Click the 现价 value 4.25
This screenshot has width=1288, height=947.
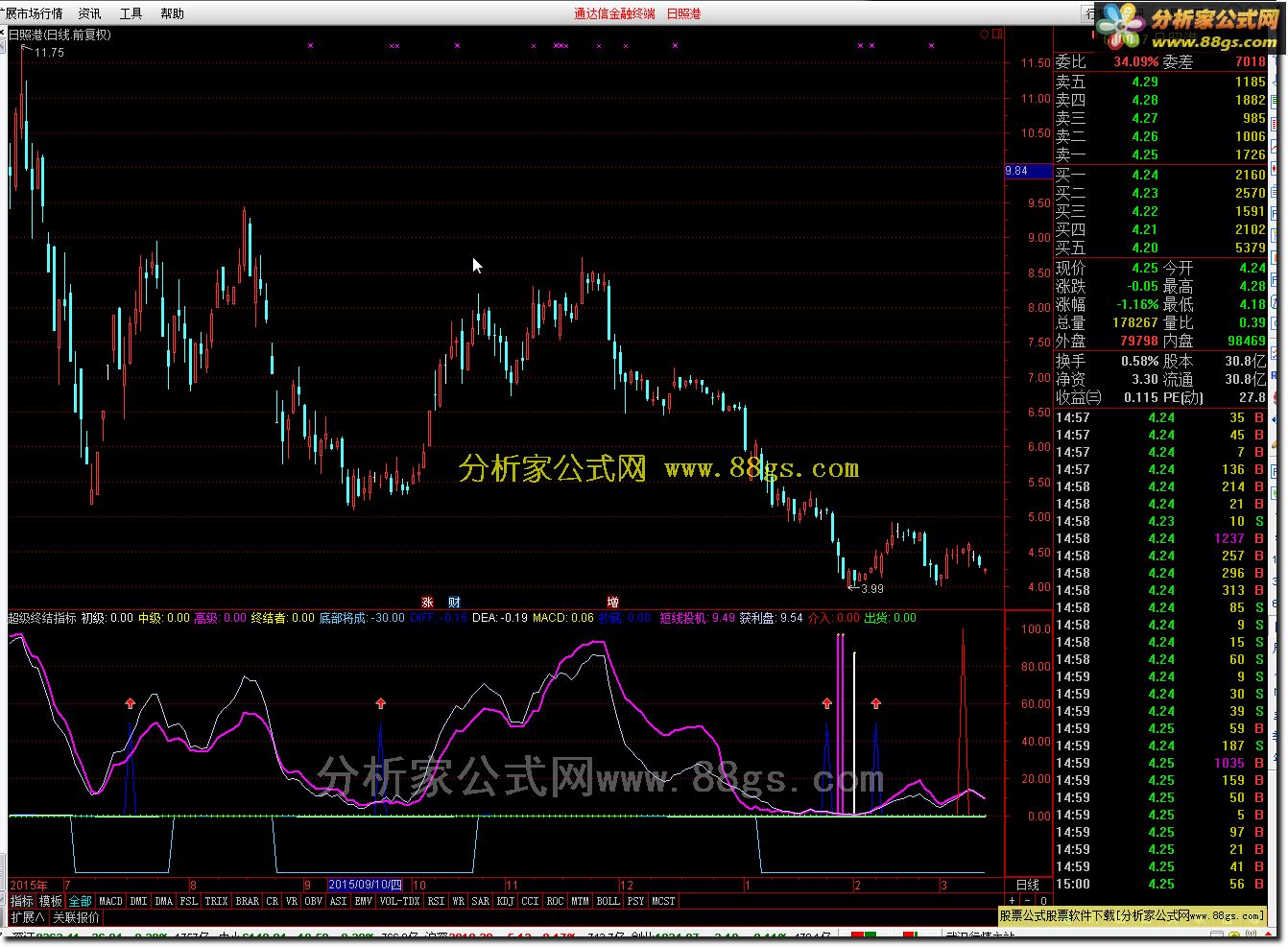coord(1145,268)
